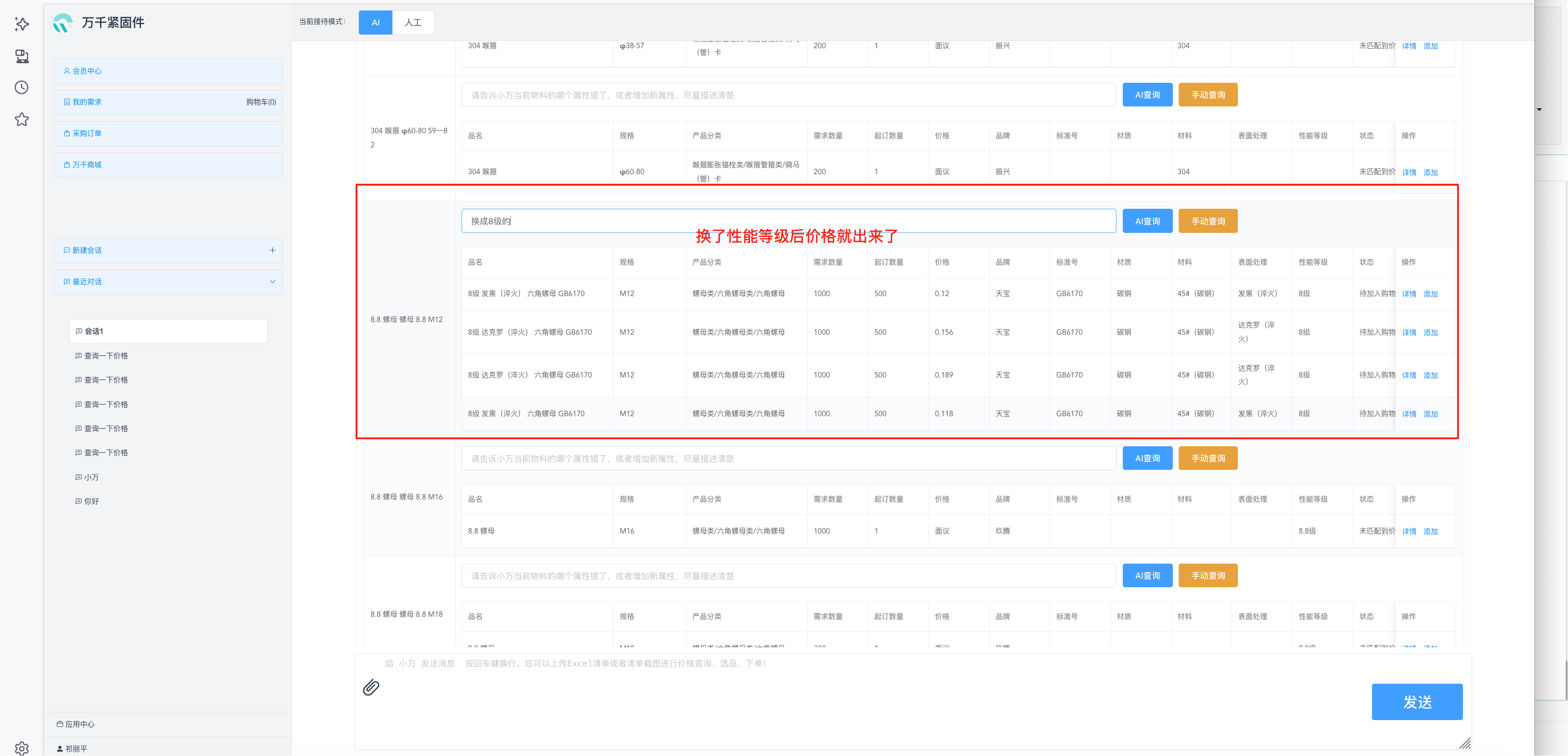Click the star favorites icon
This screenshot has height=756, width=1568.
click(22, 119)
